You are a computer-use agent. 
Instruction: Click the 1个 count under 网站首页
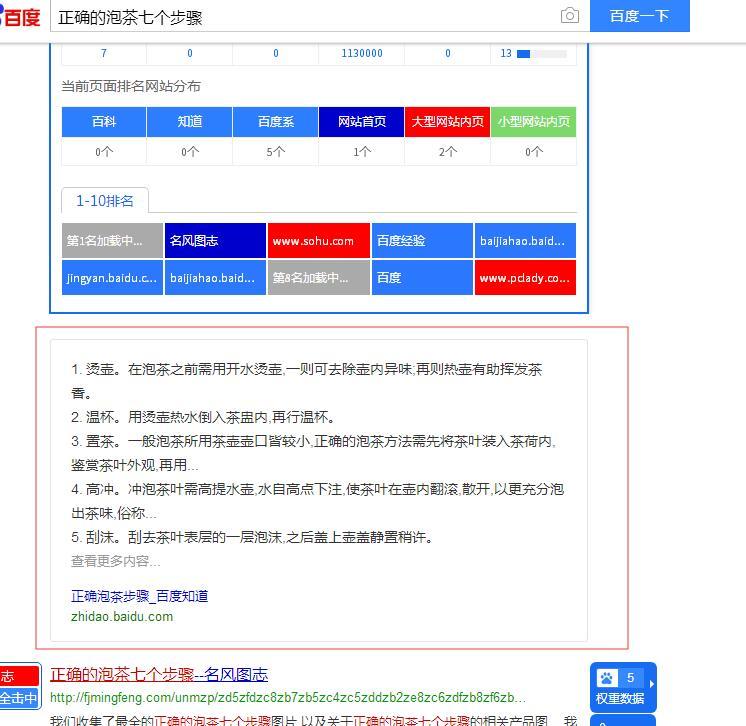[362, 152]
